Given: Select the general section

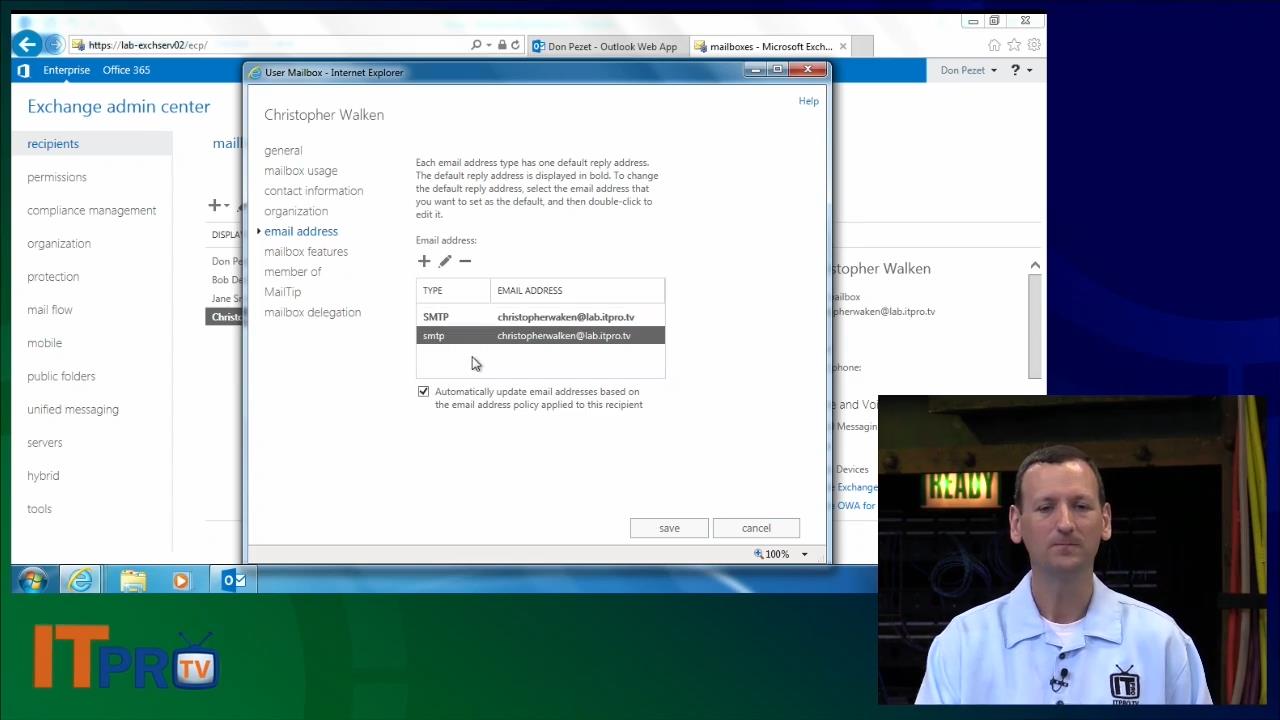Looking at the screenshot, I should (x=283, y=150).
